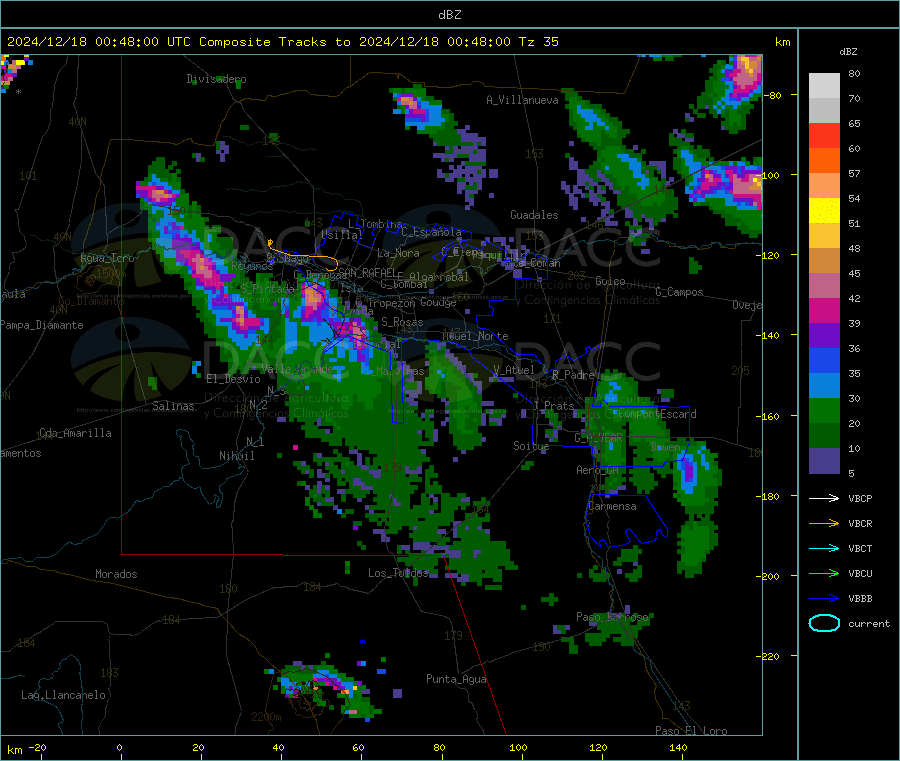Click the yellow 51-54 dBZ legend swatch

(x=824, y=211)
